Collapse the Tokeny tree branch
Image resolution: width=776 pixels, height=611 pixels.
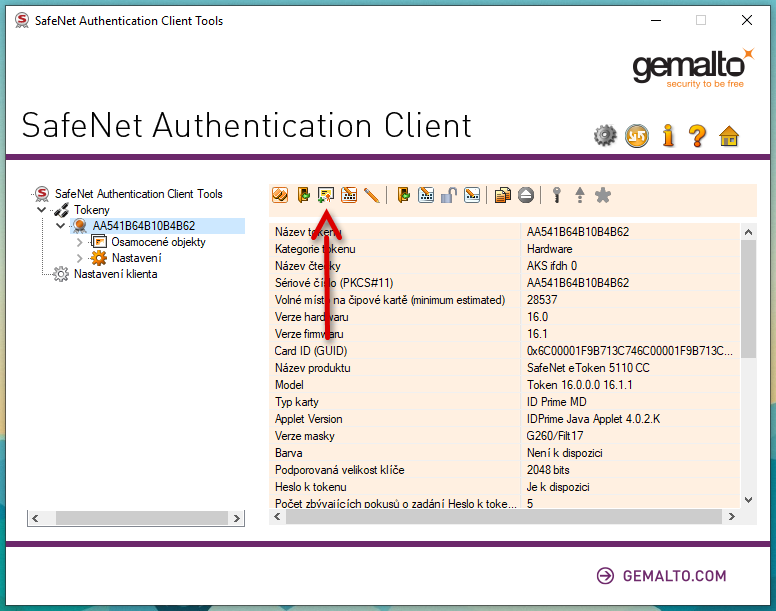[42, 210]
